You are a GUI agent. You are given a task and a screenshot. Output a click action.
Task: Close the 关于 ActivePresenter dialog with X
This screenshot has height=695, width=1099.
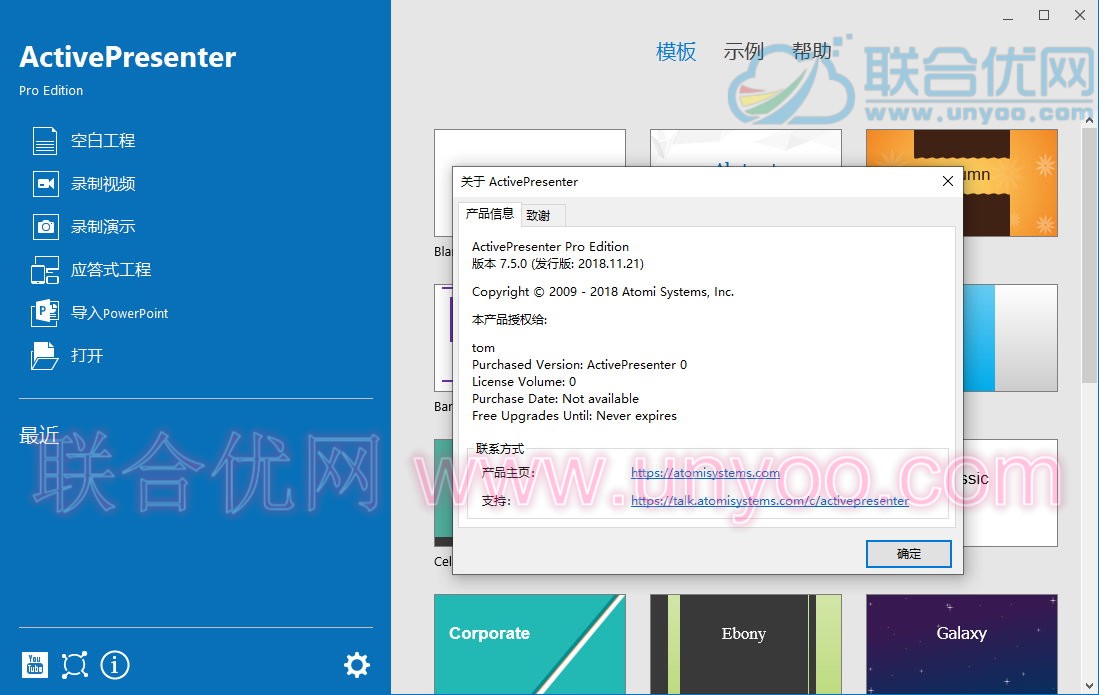pyautogui.click(x=948, y=181)
